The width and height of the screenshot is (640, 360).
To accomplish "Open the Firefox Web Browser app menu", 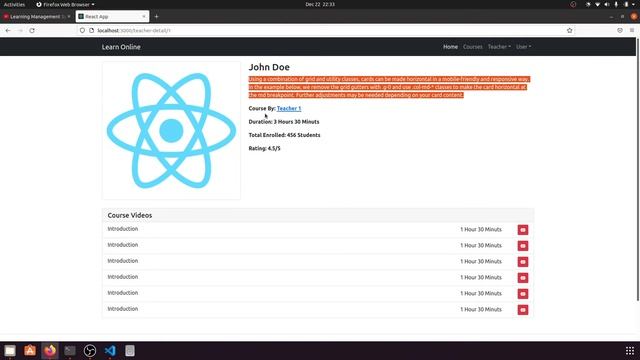I will tap(65, 4).
